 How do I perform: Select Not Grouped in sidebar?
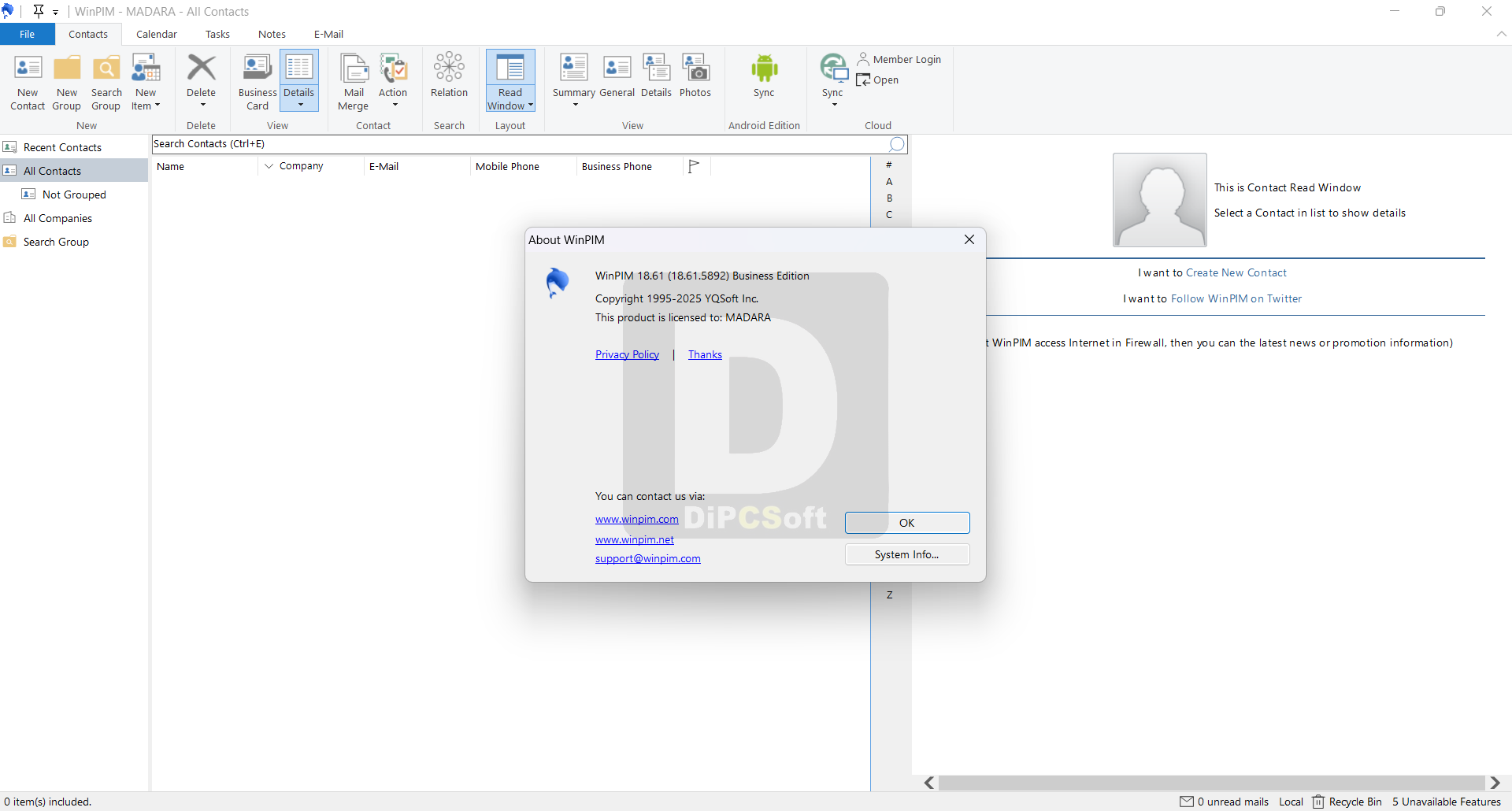coord(74,194)
